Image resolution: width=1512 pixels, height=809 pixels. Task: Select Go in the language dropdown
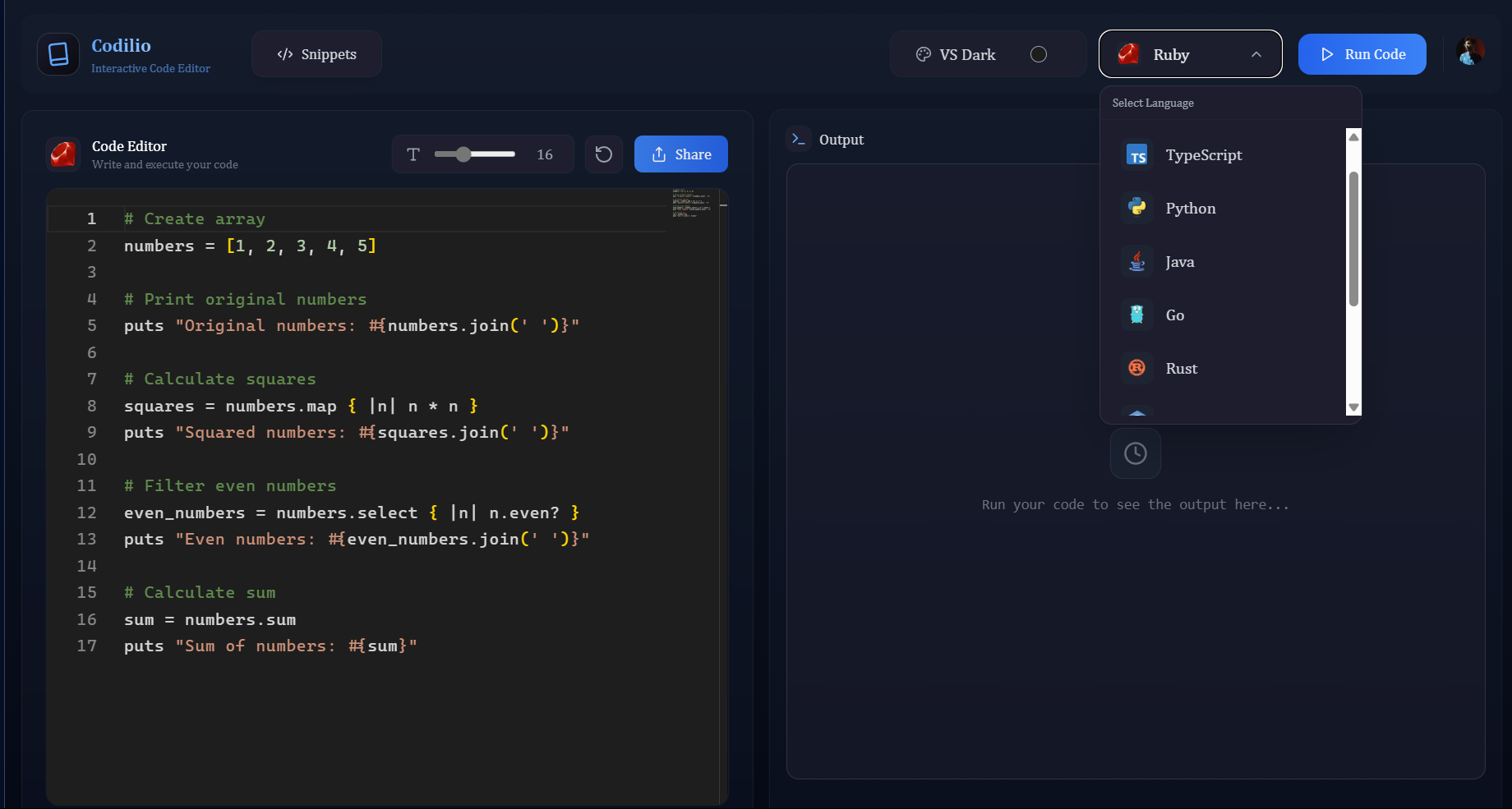pos(1174,315)
